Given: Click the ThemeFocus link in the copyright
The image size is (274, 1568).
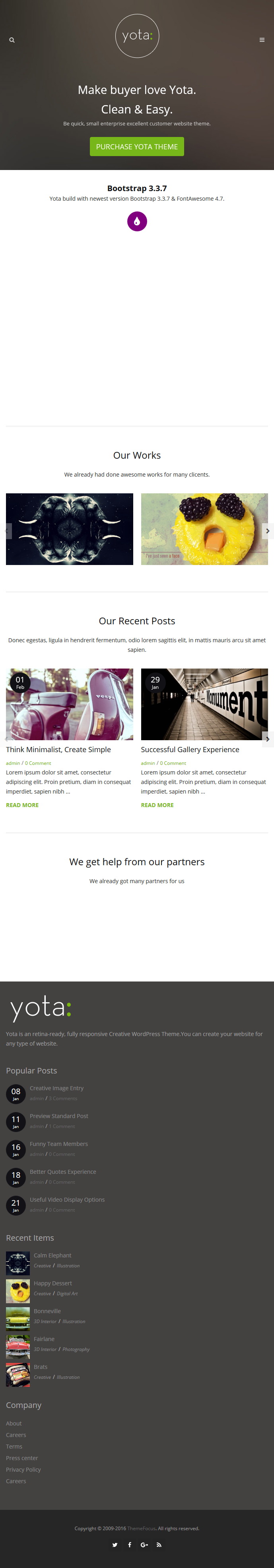Looking at the screenshot, I should tap(142, 1529).
